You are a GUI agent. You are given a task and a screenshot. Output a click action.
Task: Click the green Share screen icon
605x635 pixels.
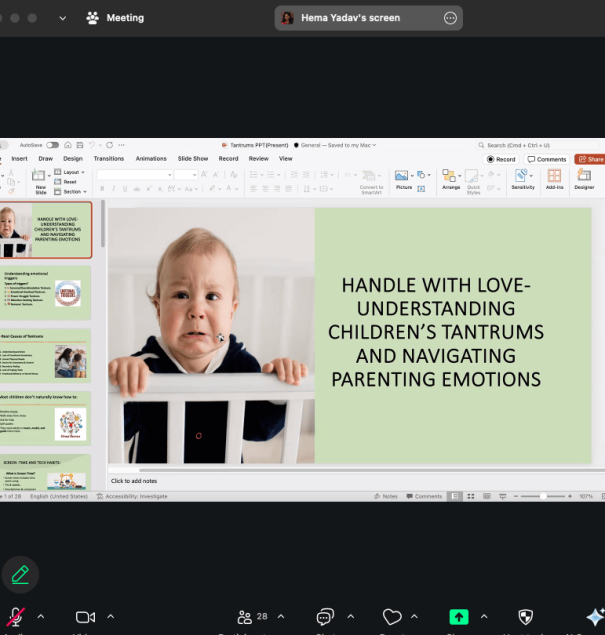point(459,617)
